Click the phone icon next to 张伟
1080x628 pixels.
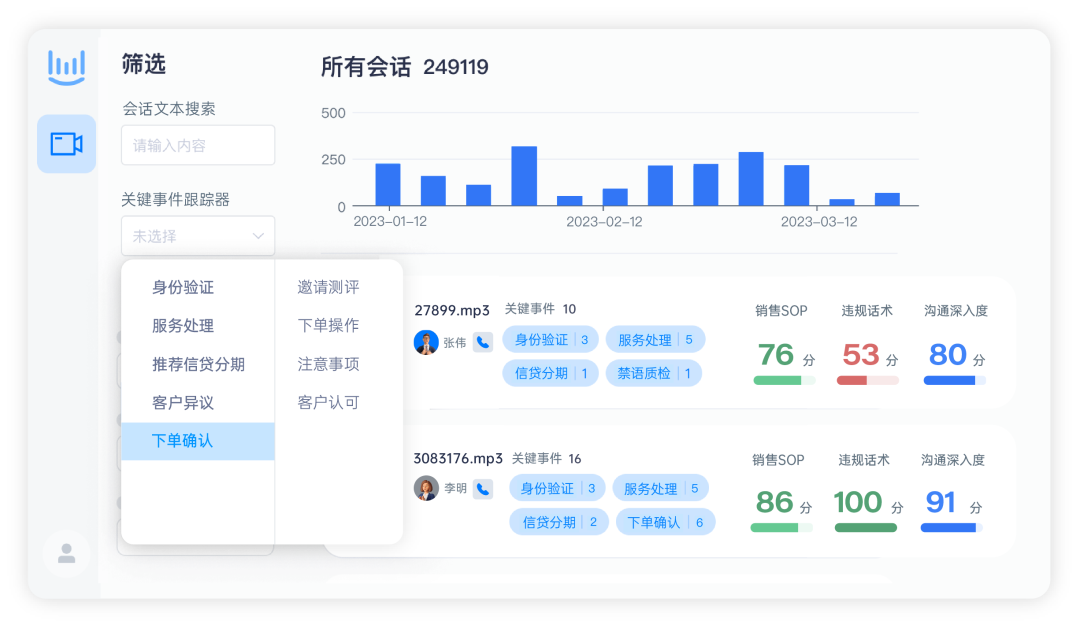coord(484,342)
